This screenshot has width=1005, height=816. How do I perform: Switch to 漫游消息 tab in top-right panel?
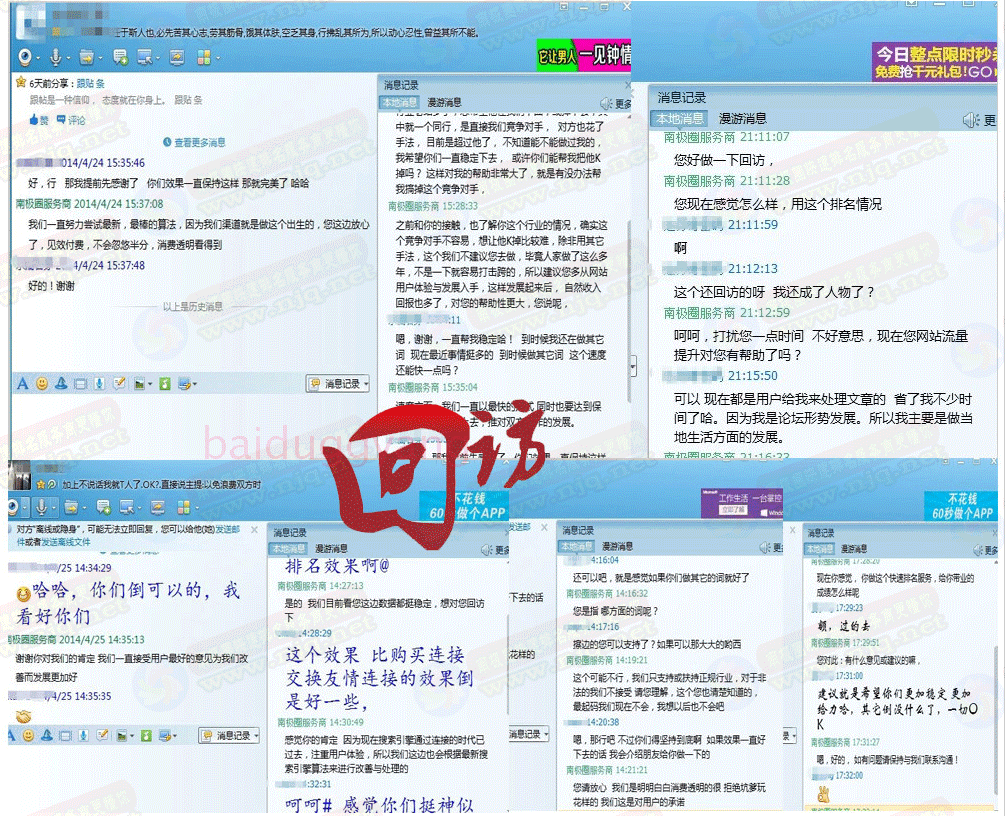click(743, 118)
